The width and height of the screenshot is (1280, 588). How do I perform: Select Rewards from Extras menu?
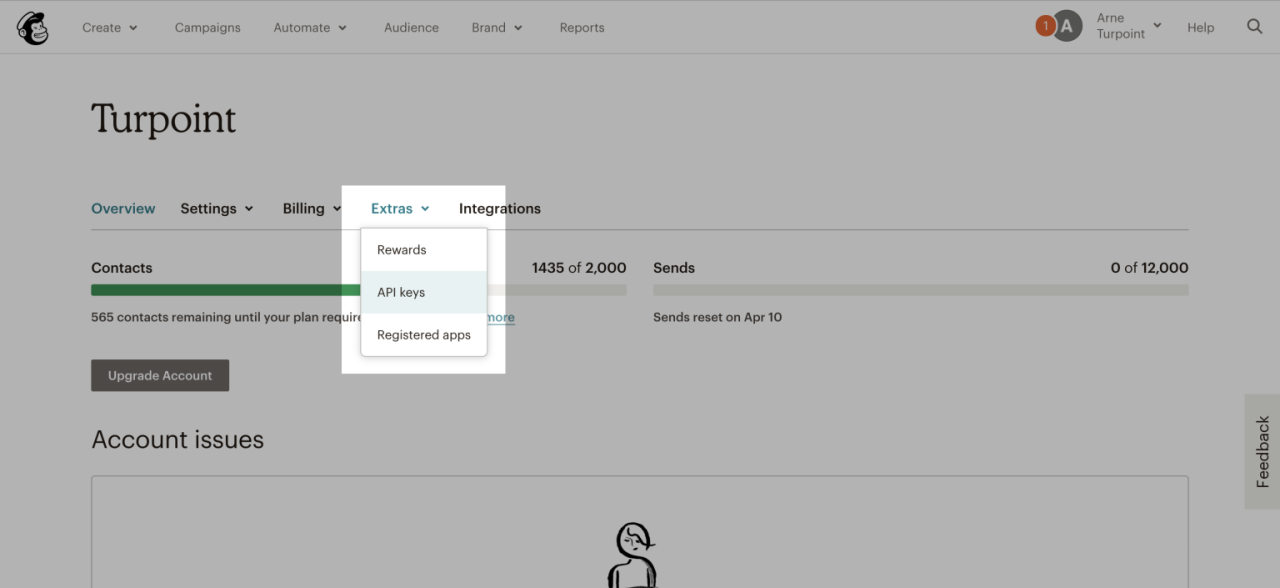pyautogui.click(x=424, y=250)
